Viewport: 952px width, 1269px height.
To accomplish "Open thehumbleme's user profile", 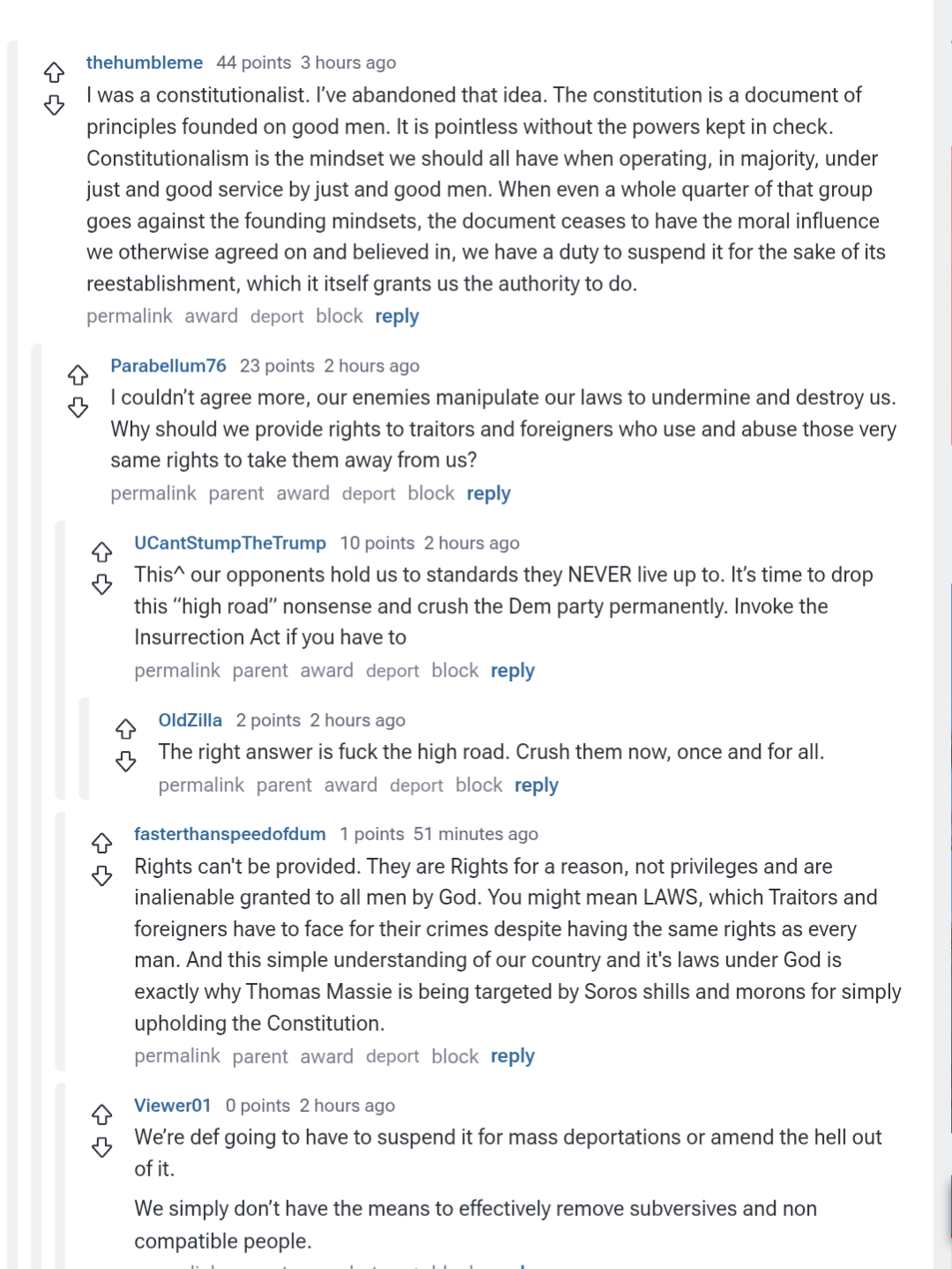I will pos(145,63).
